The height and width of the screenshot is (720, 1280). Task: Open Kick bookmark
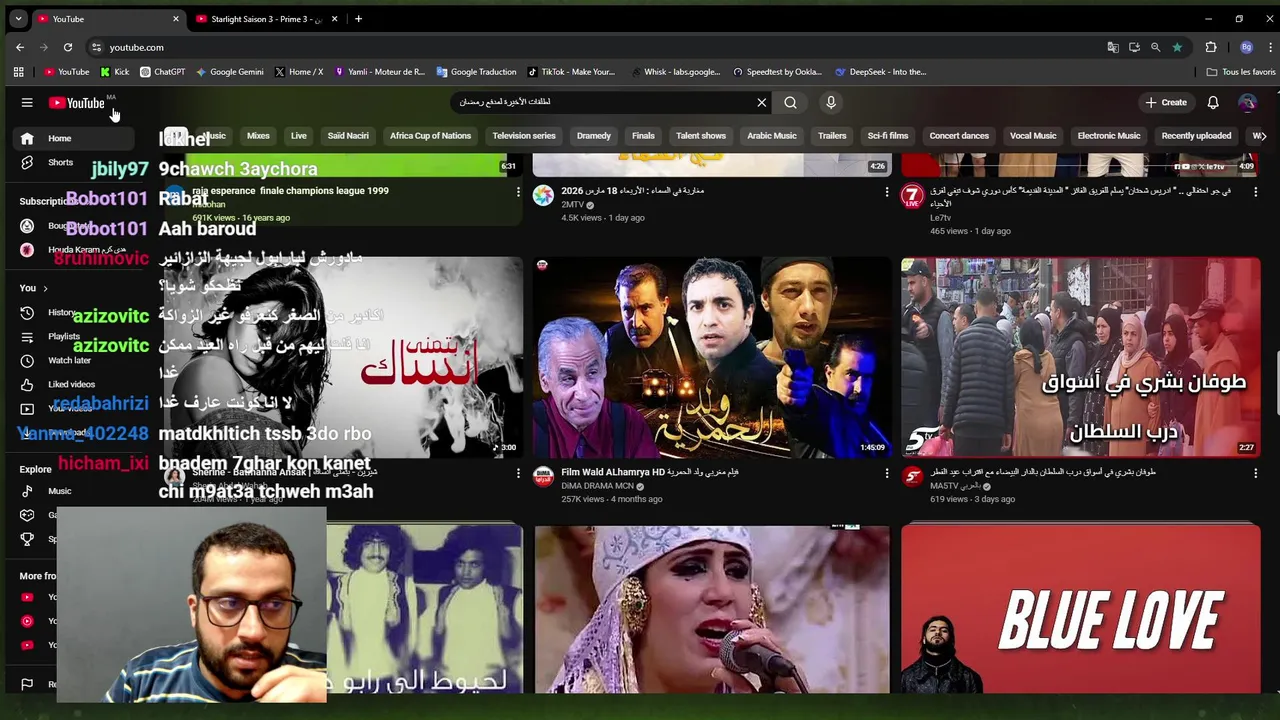pyautogui.click(x=114, y=72)
